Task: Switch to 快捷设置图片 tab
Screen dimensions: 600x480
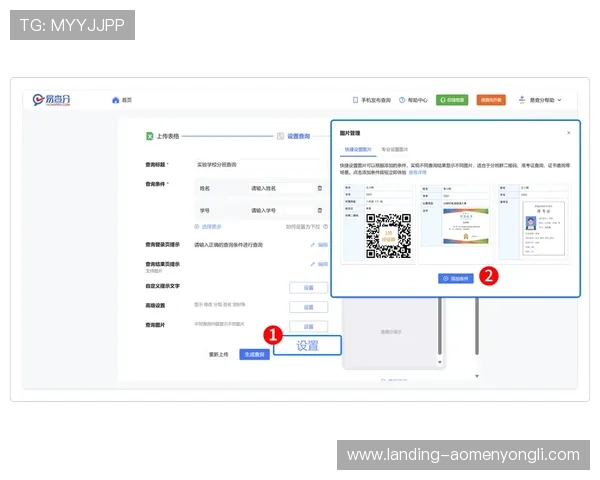Action: (358, 150)
